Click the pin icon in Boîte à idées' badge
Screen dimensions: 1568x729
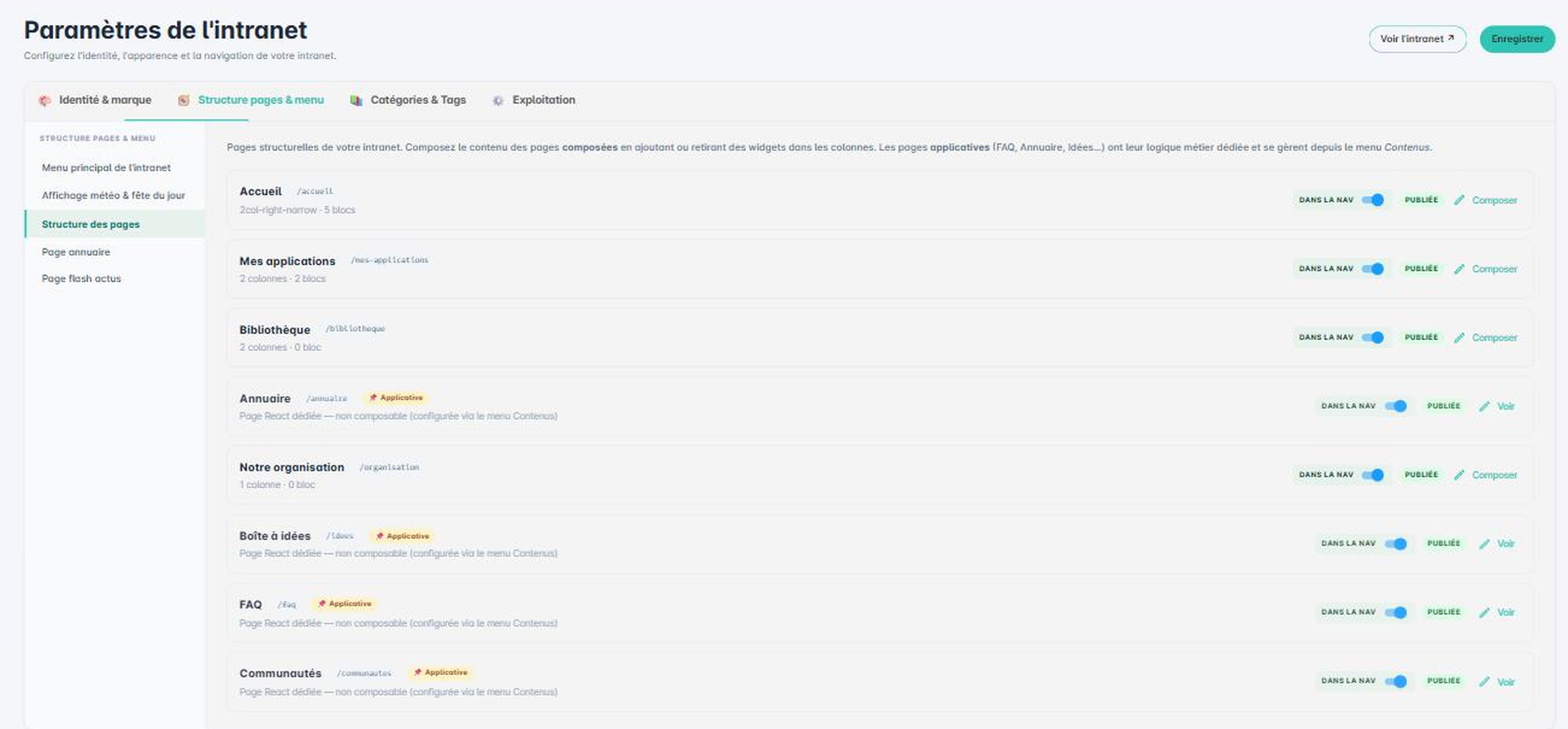coord(380,536)
